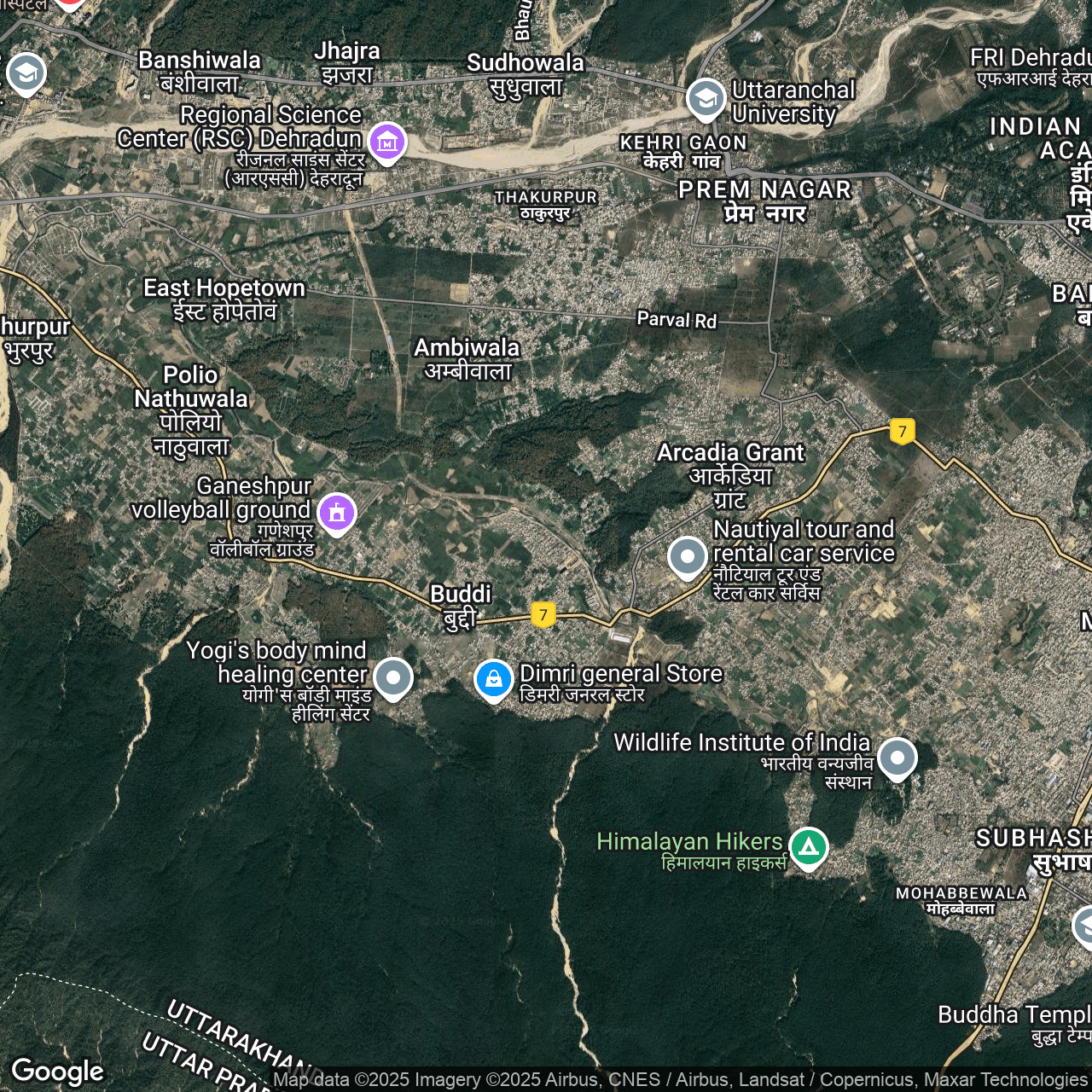Select the Polio Nathuwala place label
The width and height of the screenshot is (1092, 1092).
coord(191,409)
